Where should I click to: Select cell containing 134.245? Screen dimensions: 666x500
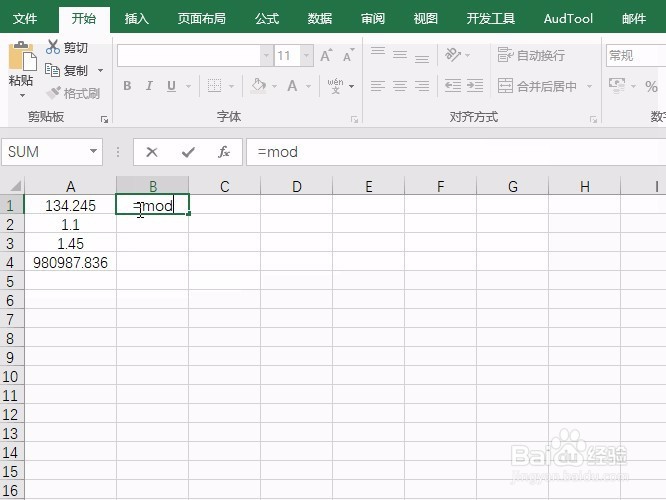[x=71, y=206]
